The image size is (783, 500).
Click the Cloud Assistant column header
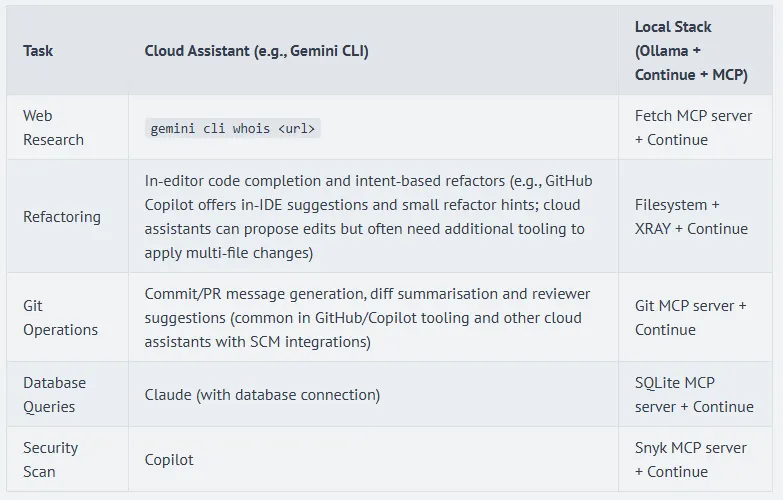tap(256, 51)
